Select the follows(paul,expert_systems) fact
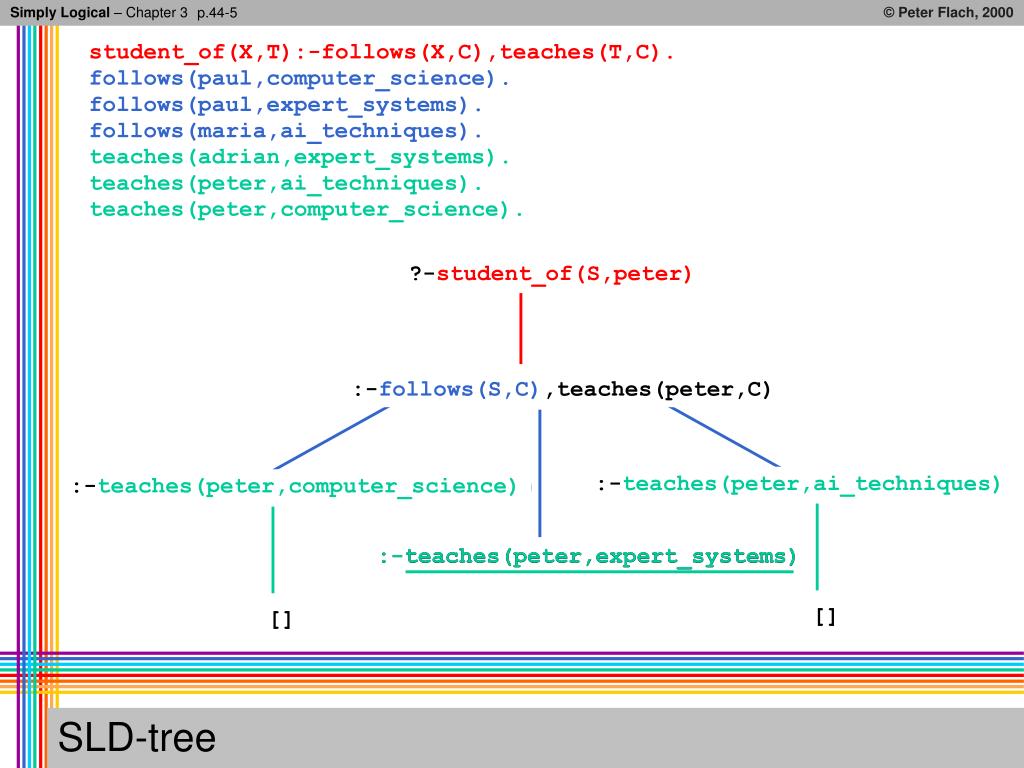Screen dimensions: 1024x768 [286, 104]
